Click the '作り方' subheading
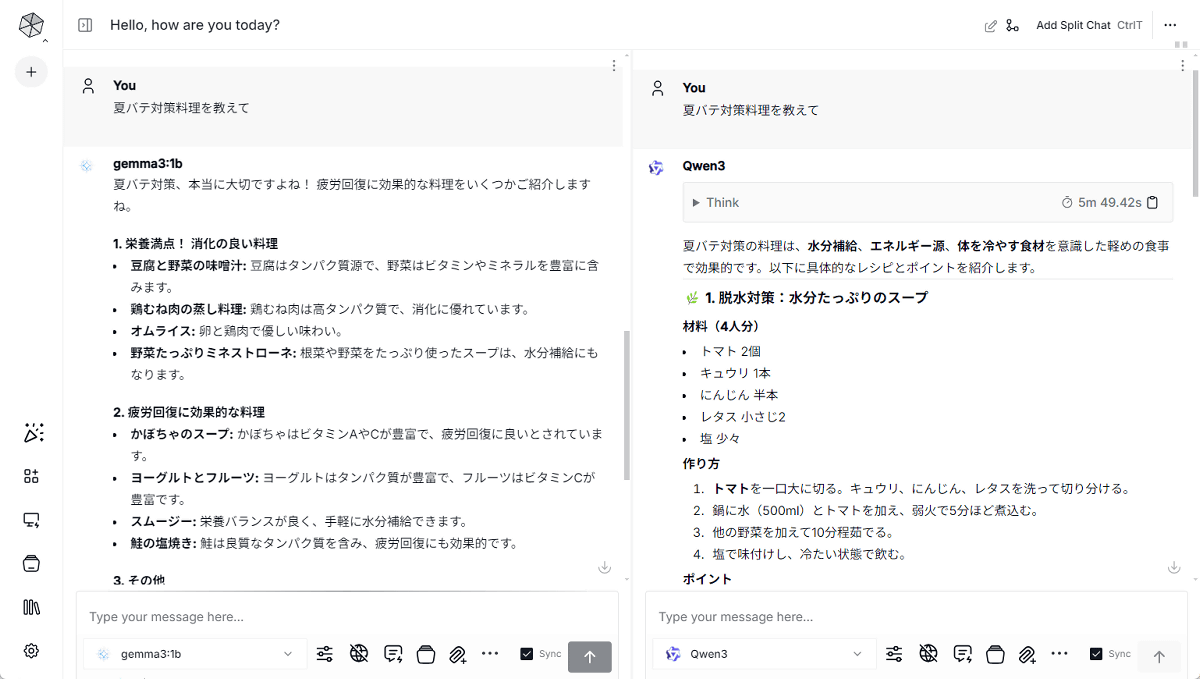This screenshot has height=679, width=1200. pos(701,464)
